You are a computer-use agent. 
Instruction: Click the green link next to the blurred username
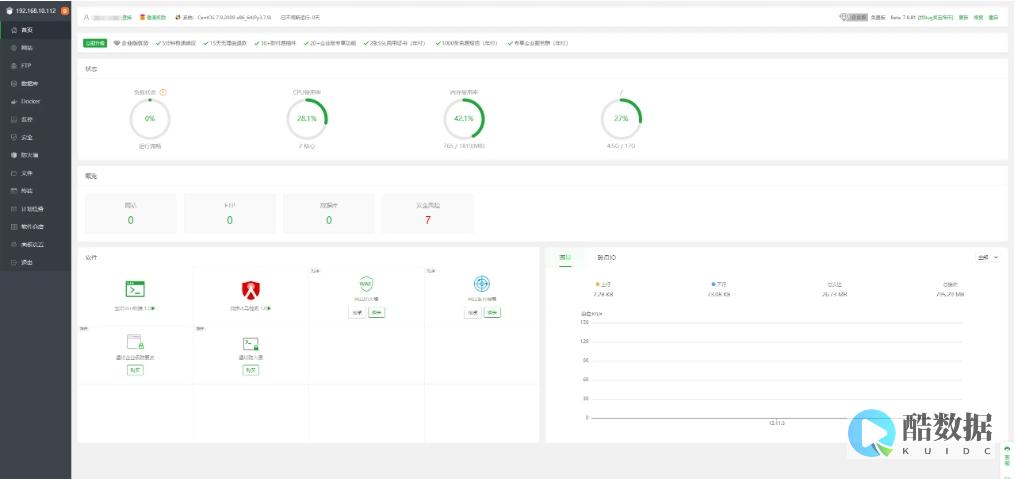point(127,17)
